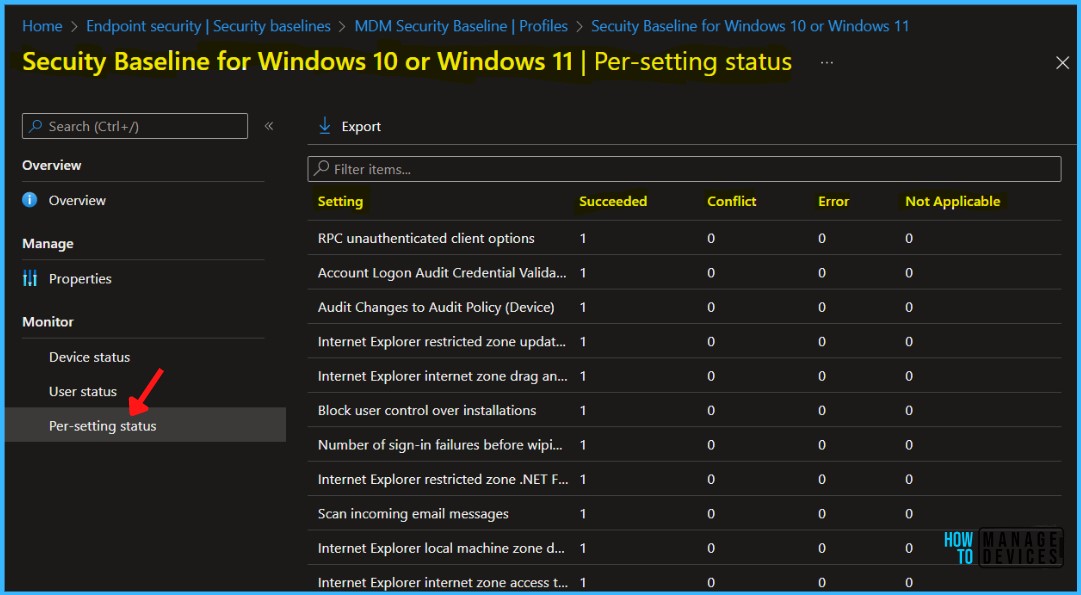The height and width of the screenshot is (595, 1081).
Task: Select Internet Explorer restricted zone updat... row
Action: coord(684,341)
